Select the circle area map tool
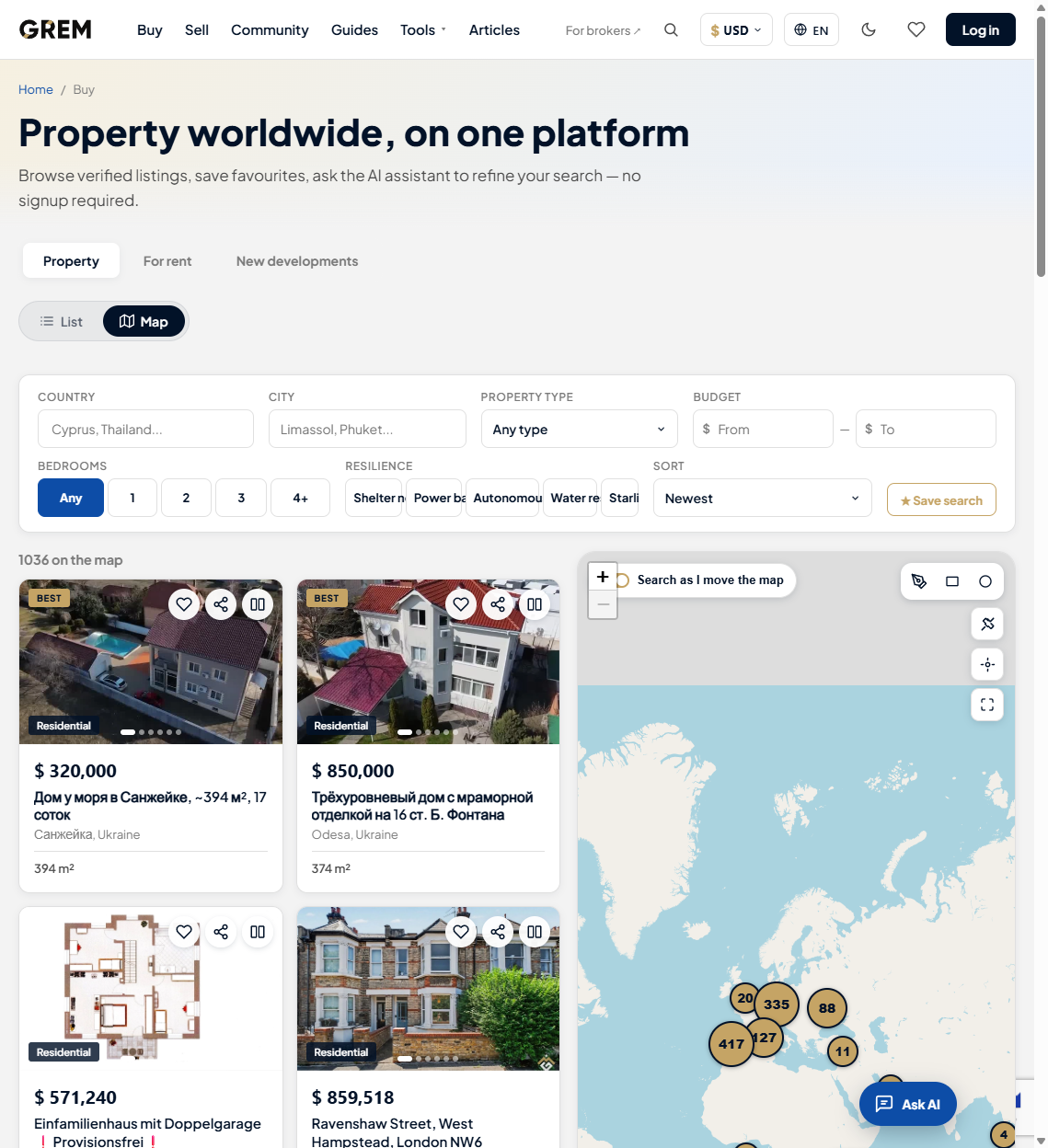Screen dimensions: 1048x1148 tap(985, 581)
